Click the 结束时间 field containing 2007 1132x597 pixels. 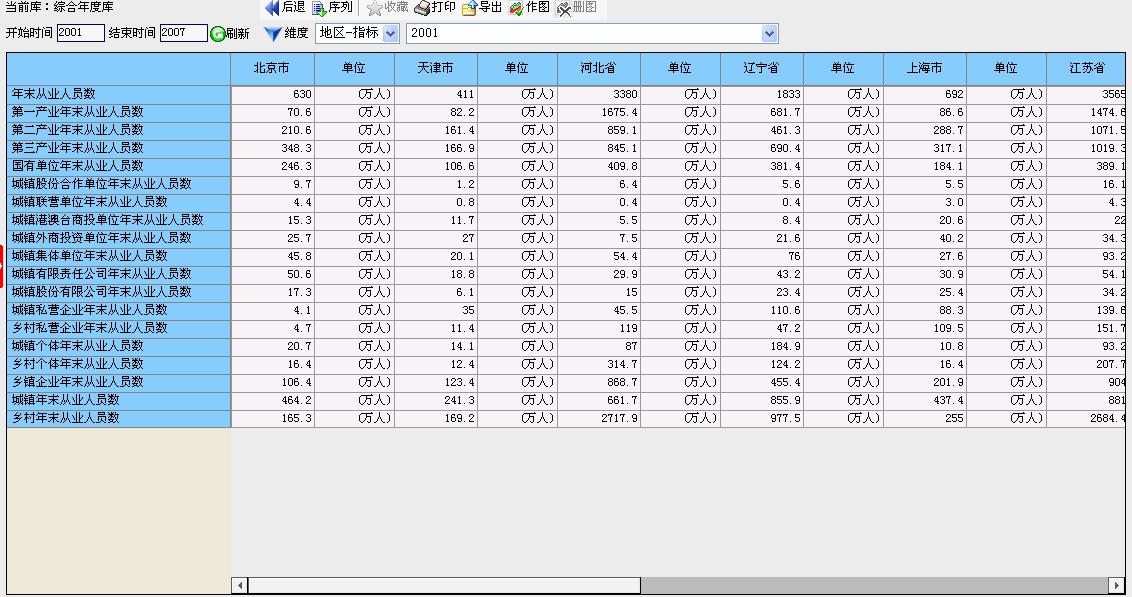tap(183, 32)
